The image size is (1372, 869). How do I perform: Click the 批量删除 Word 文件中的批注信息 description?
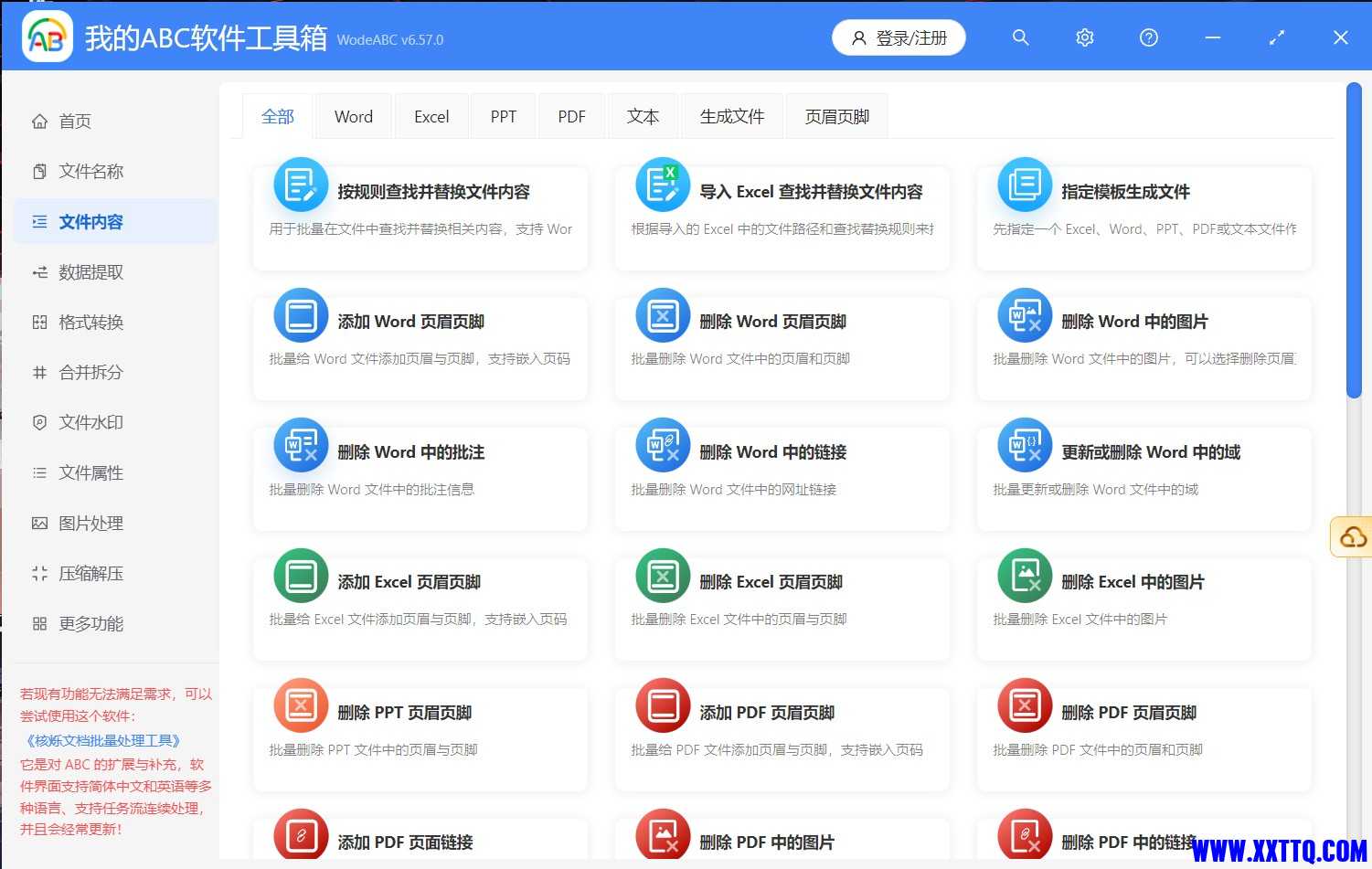(x=371, y=489)
